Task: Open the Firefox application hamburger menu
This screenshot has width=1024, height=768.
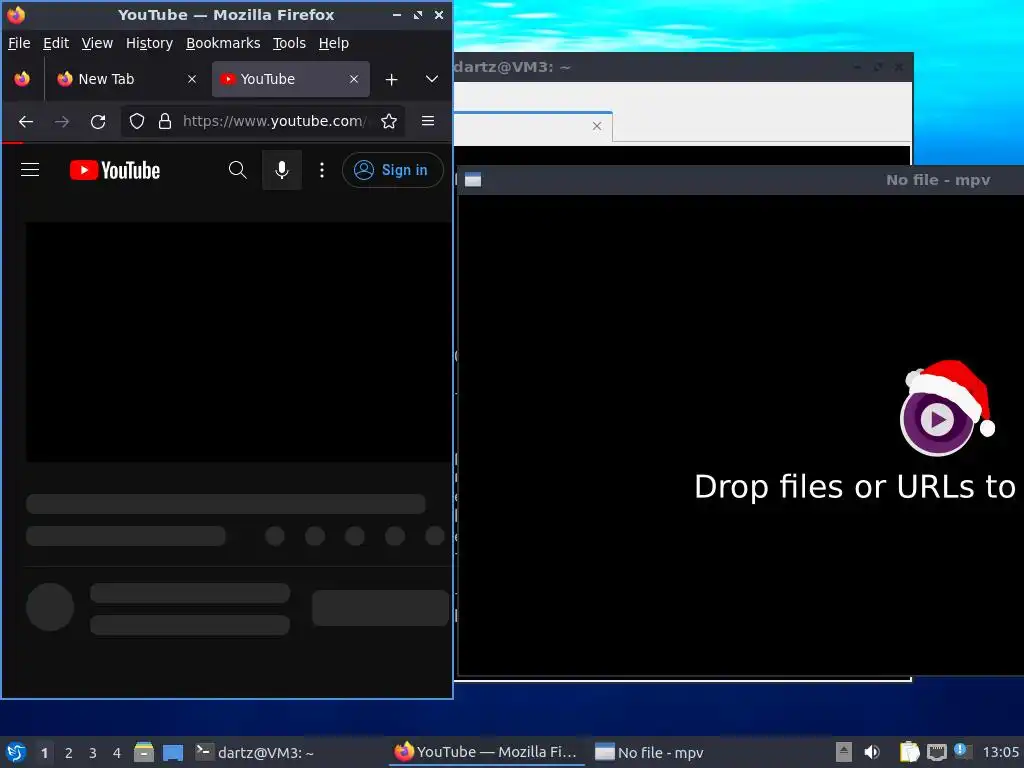Action: pos(428,121)
